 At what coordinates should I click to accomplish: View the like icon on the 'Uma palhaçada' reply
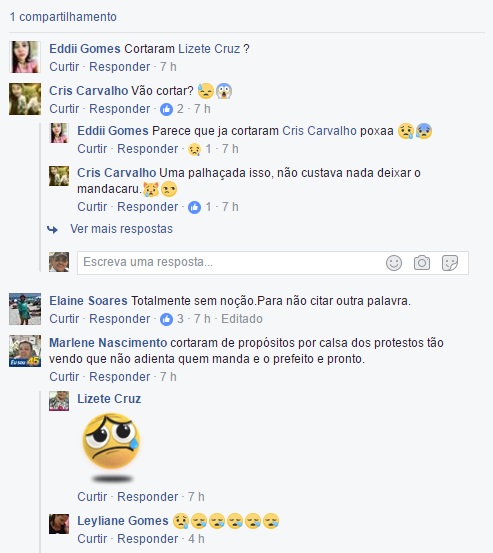[194, 207]
